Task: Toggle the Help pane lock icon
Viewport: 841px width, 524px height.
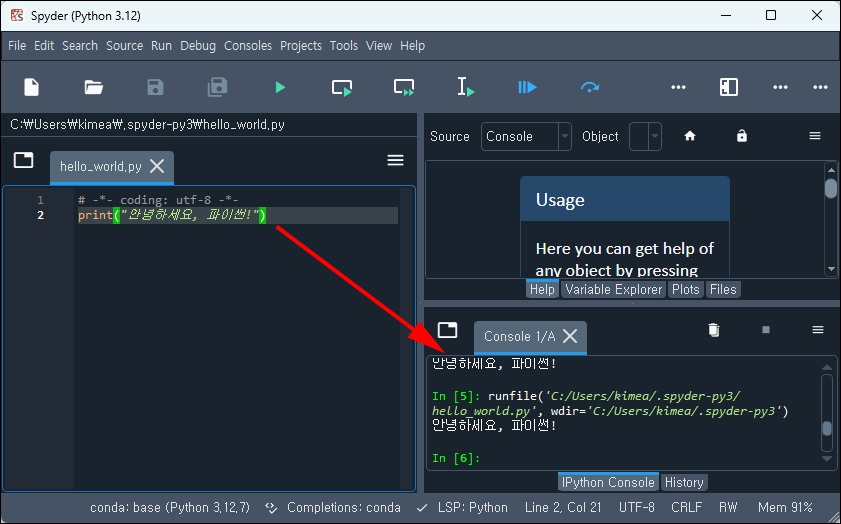Action: 742,136
